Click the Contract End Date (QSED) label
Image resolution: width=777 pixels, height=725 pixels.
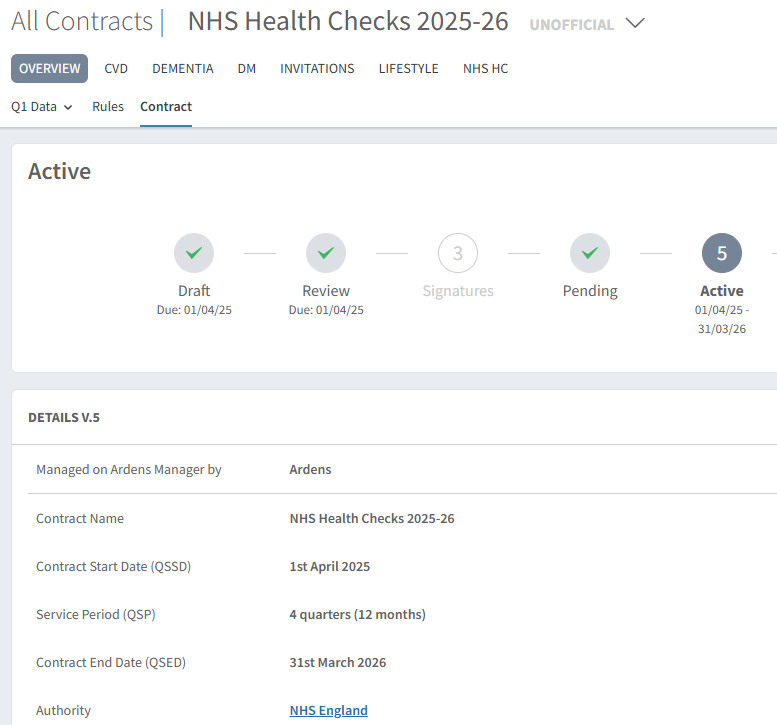(x=111, y=663)
